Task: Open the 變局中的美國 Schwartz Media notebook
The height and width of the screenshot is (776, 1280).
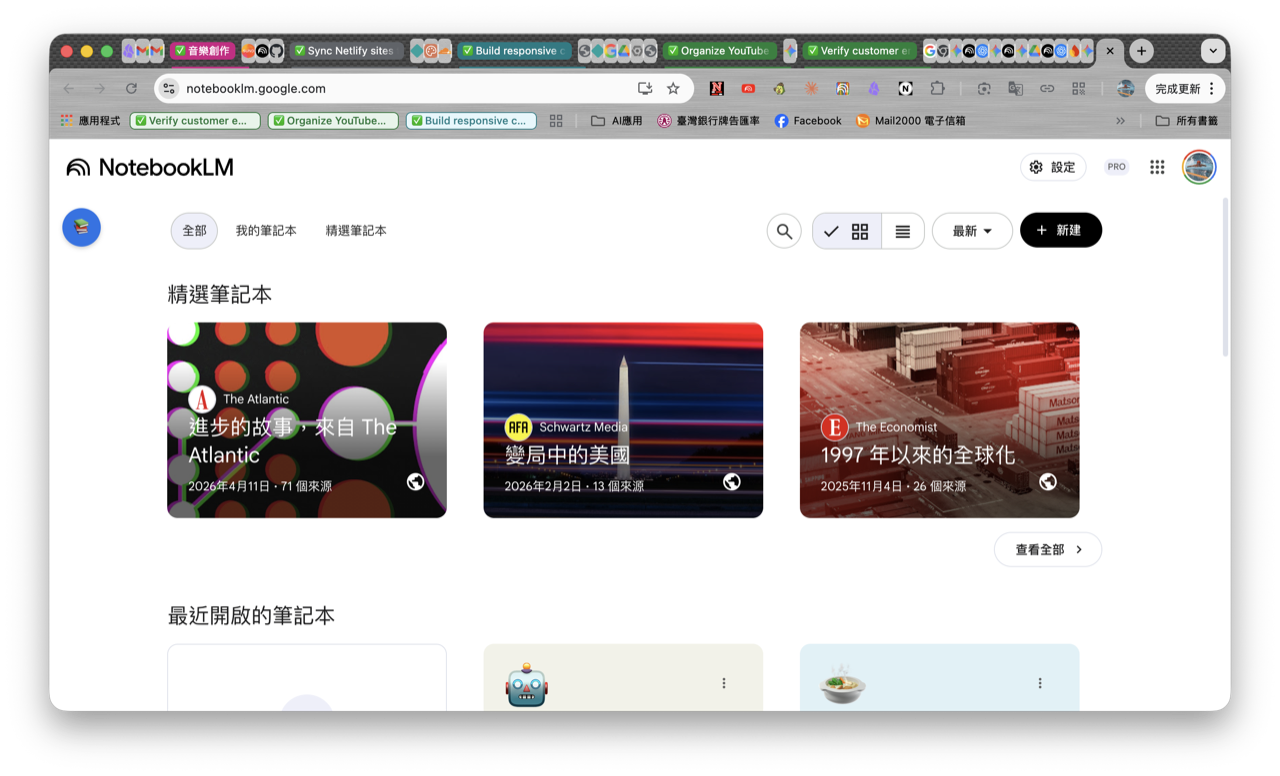Action: [x=623, y=420]
